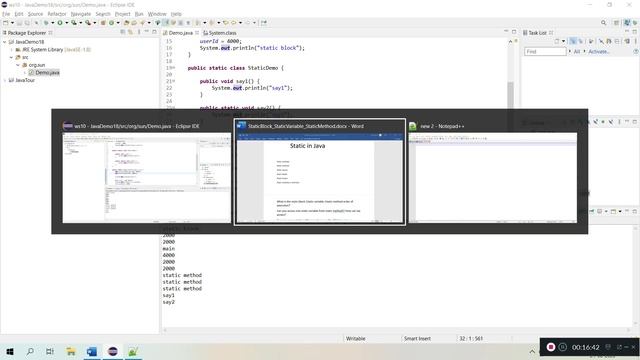The width and height of the screenshot is (640, 360).
Task: Open the Help menu
Action: [176, 14]
